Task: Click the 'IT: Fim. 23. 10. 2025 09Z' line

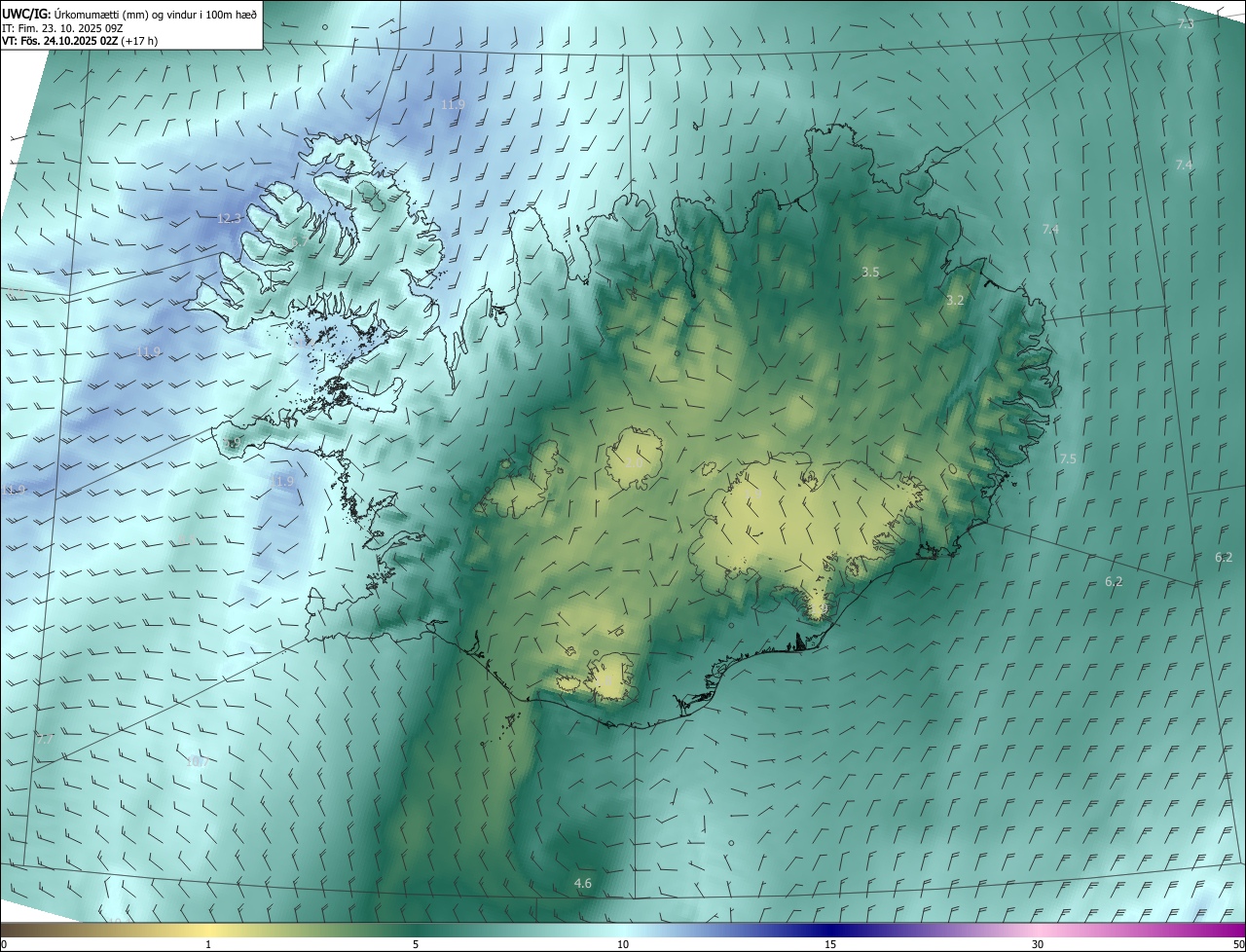Action: [60, 27]
